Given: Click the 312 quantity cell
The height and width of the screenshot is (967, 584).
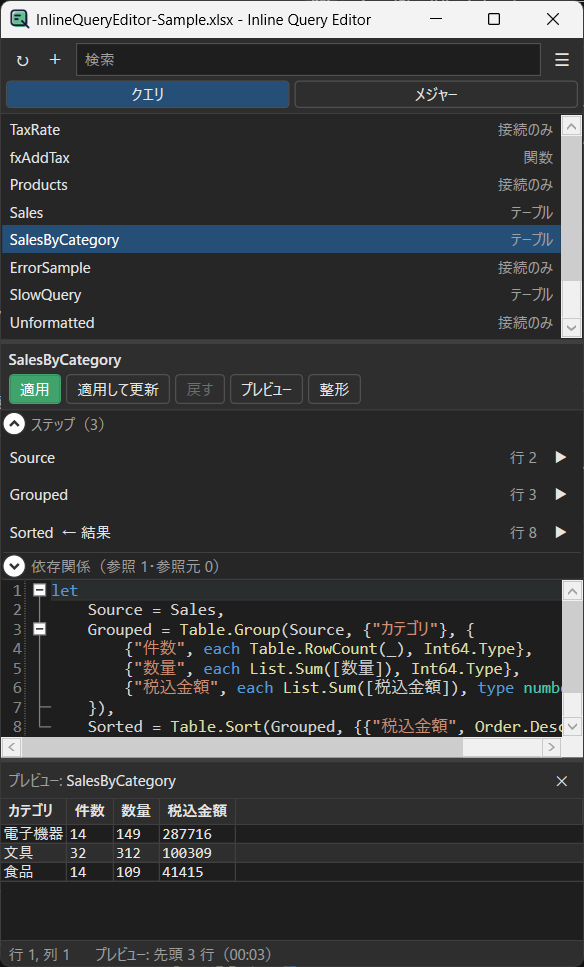Looking at the screenshot, I should pos(136,853).
